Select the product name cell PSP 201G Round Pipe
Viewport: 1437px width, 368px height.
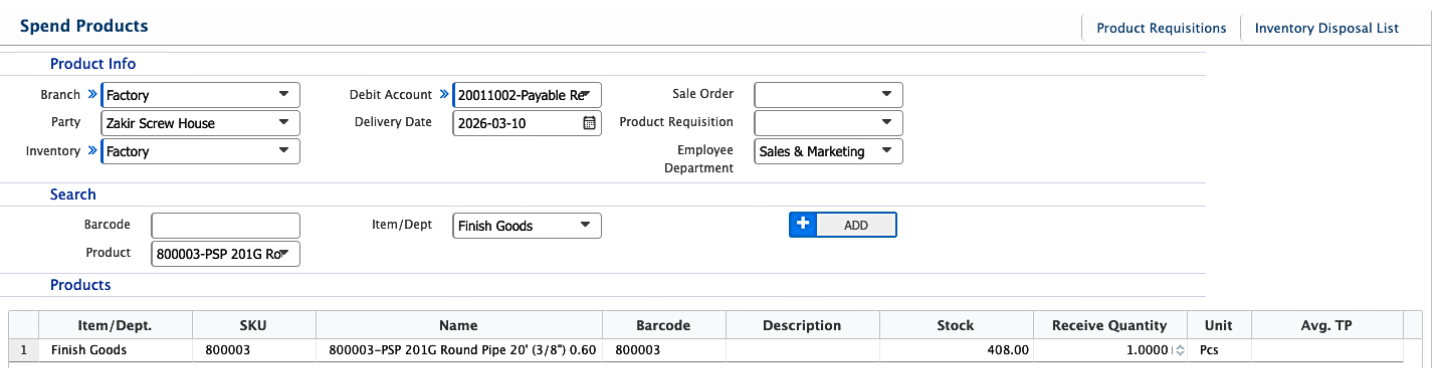click(459, 351)
